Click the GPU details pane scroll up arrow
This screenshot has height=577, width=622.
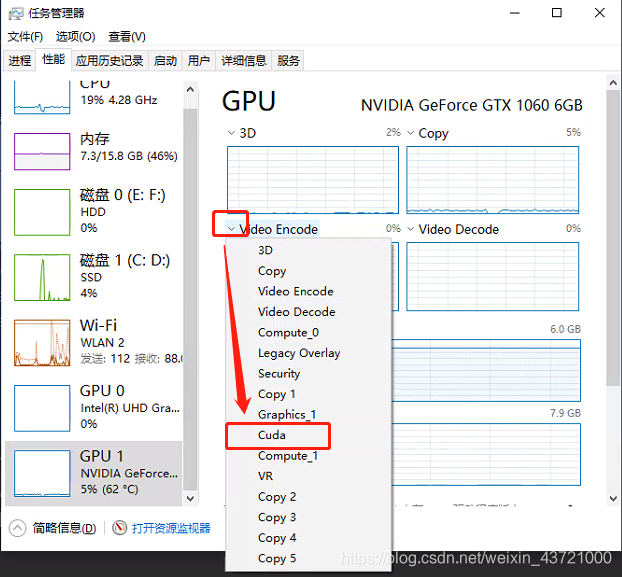pyautogui.click(x=613, y=83)
